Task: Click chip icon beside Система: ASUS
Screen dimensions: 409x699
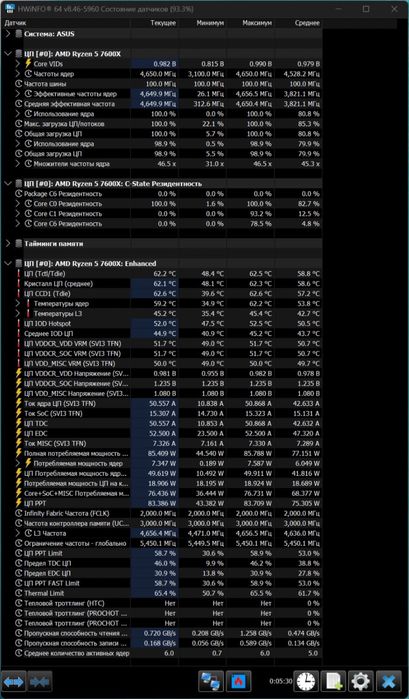Action: [x=19, y=34]
